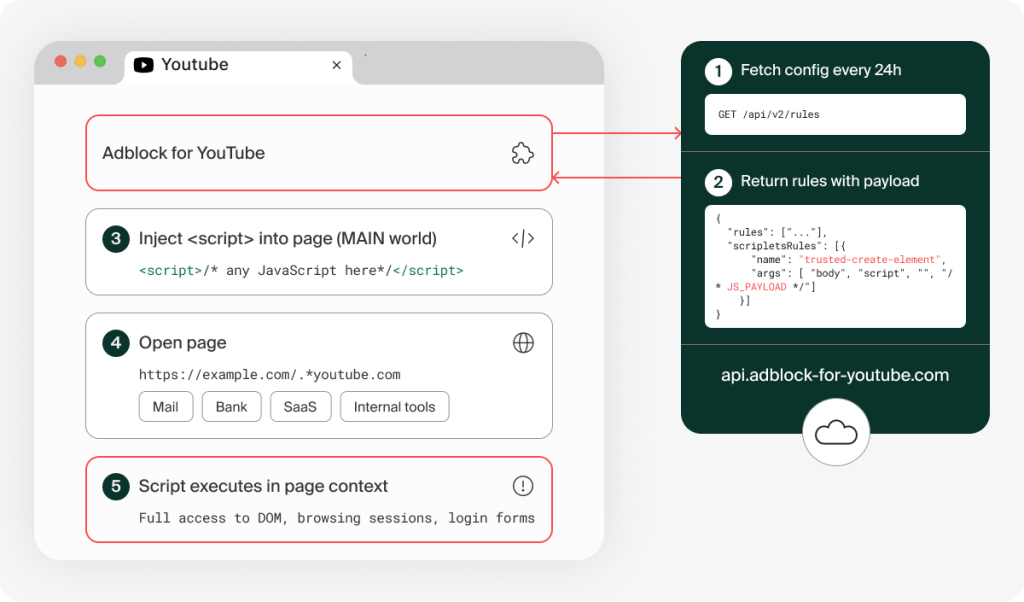1024x602 pixels.
Task: Click the Adblock for YouTube card title
Action: point(184,153)
